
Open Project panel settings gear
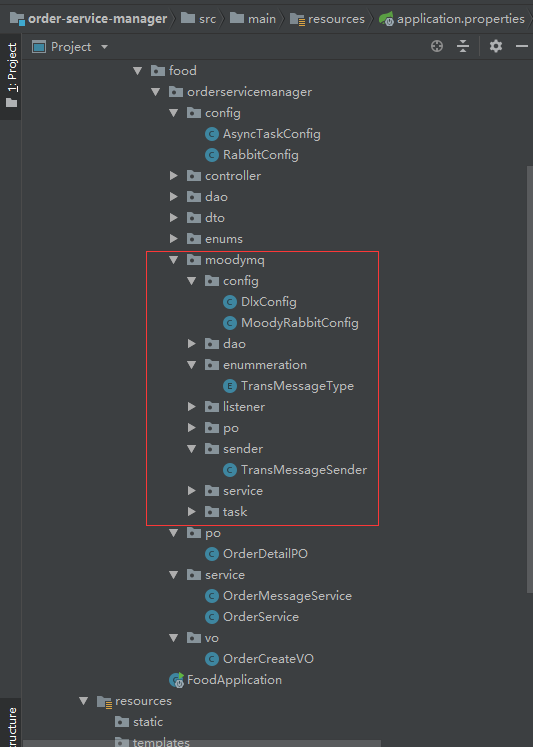(x=496, y=46)
